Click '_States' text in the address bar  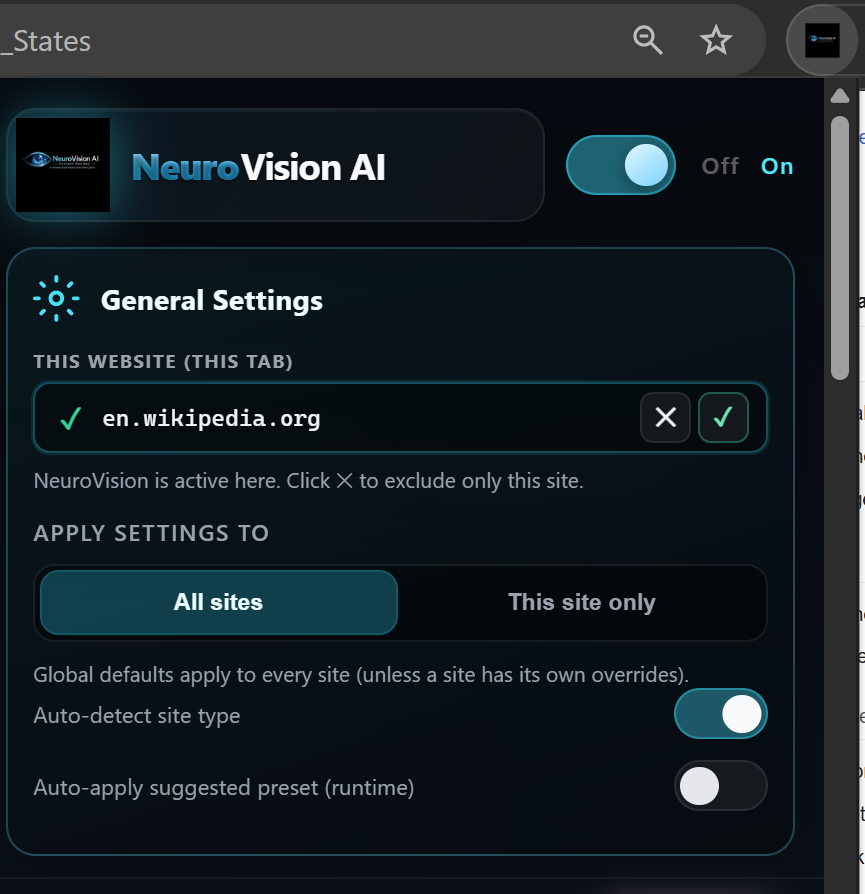coord(46,42)
